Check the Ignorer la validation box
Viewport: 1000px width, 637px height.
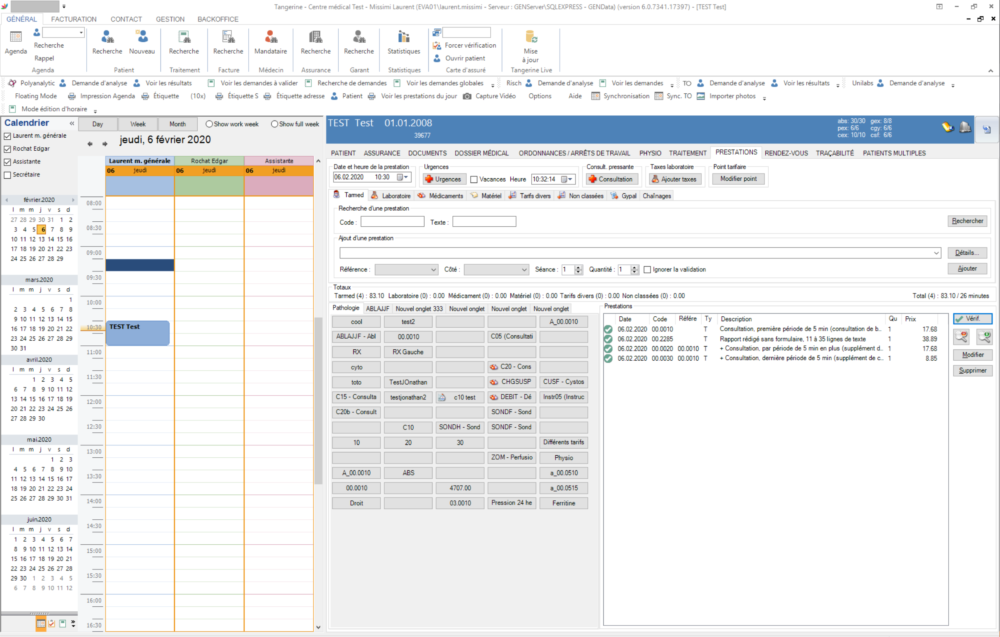tap(648, 269)
